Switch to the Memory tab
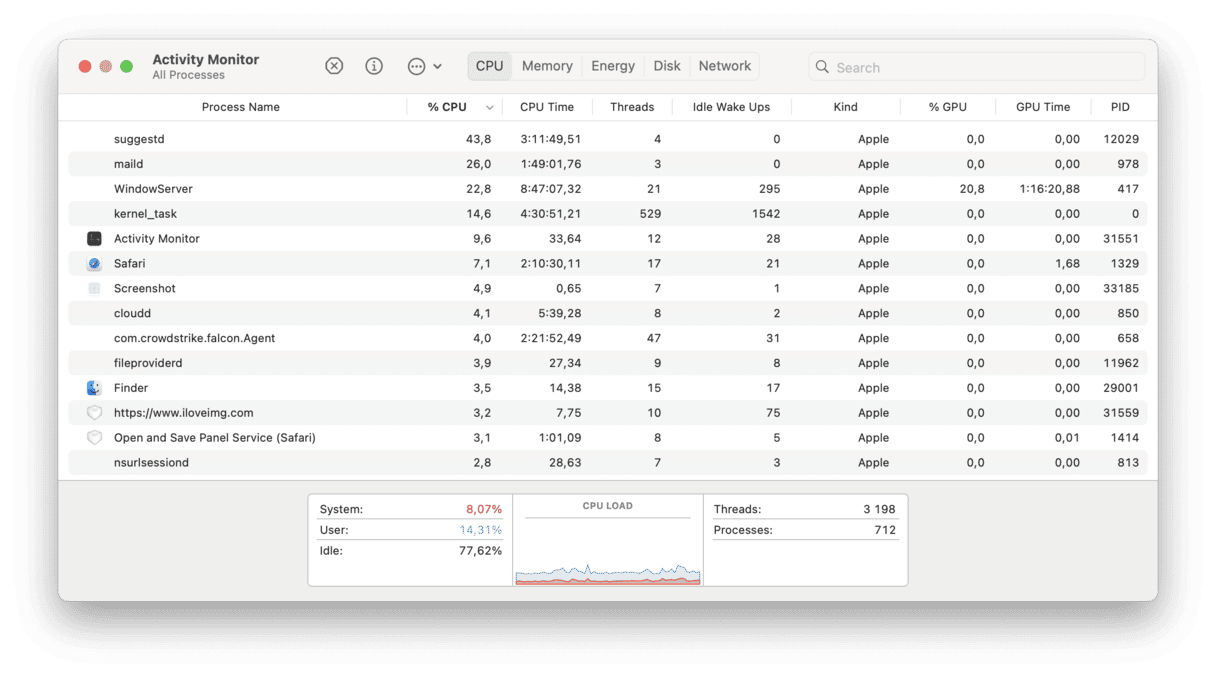 (x=547, y=66)
